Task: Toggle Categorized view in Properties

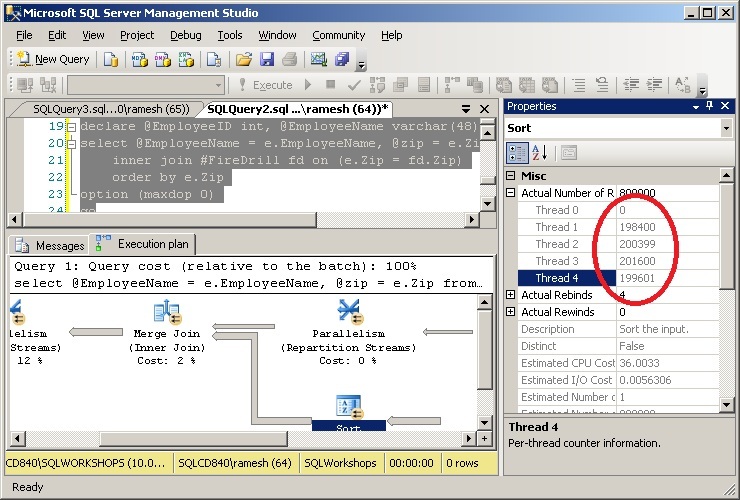Action: coord(517,153)
